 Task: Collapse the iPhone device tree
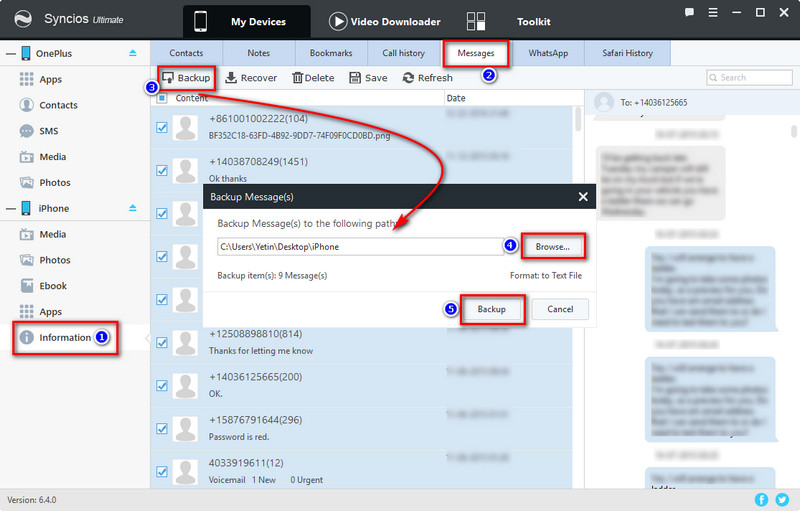pyautogui.click(x=11, y=209)
